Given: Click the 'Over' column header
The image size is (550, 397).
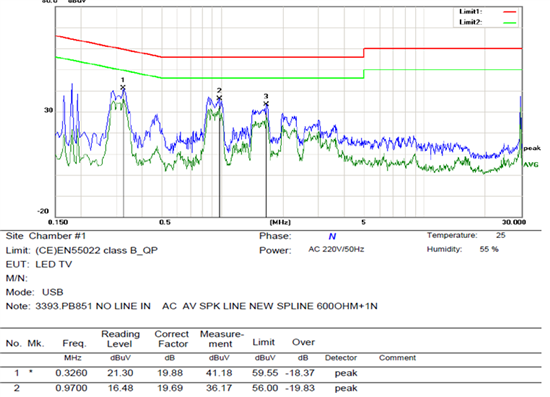Looking at the screenshot, I should 303,342.
